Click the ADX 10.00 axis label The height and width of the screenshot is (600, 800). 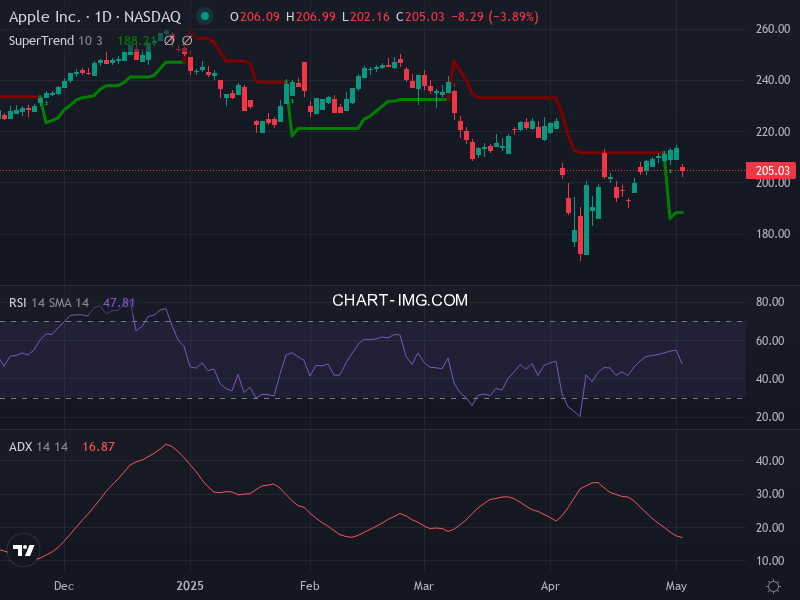(770, 561)
